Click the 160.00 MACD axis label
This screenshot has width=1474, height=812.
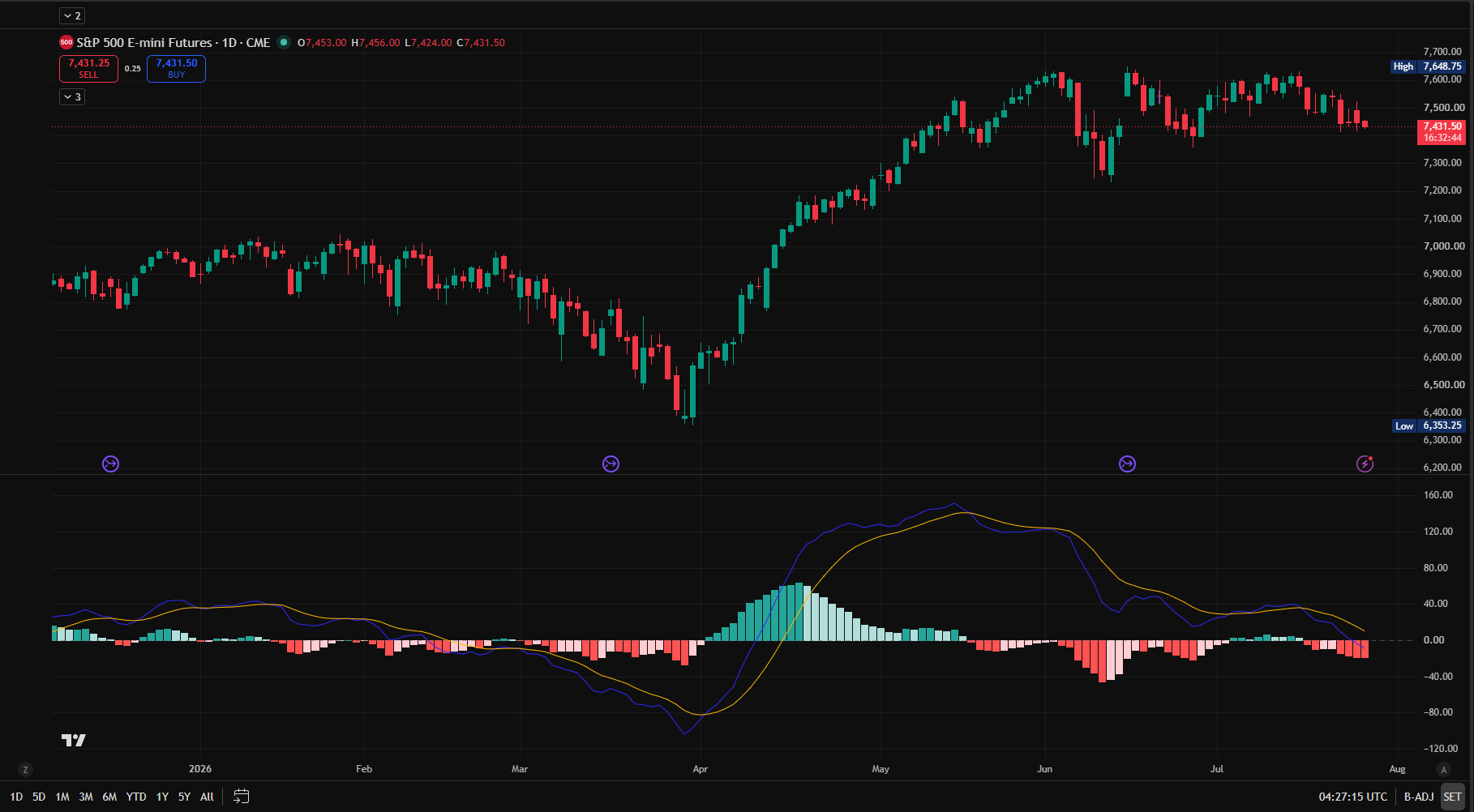click(1438, 495)
